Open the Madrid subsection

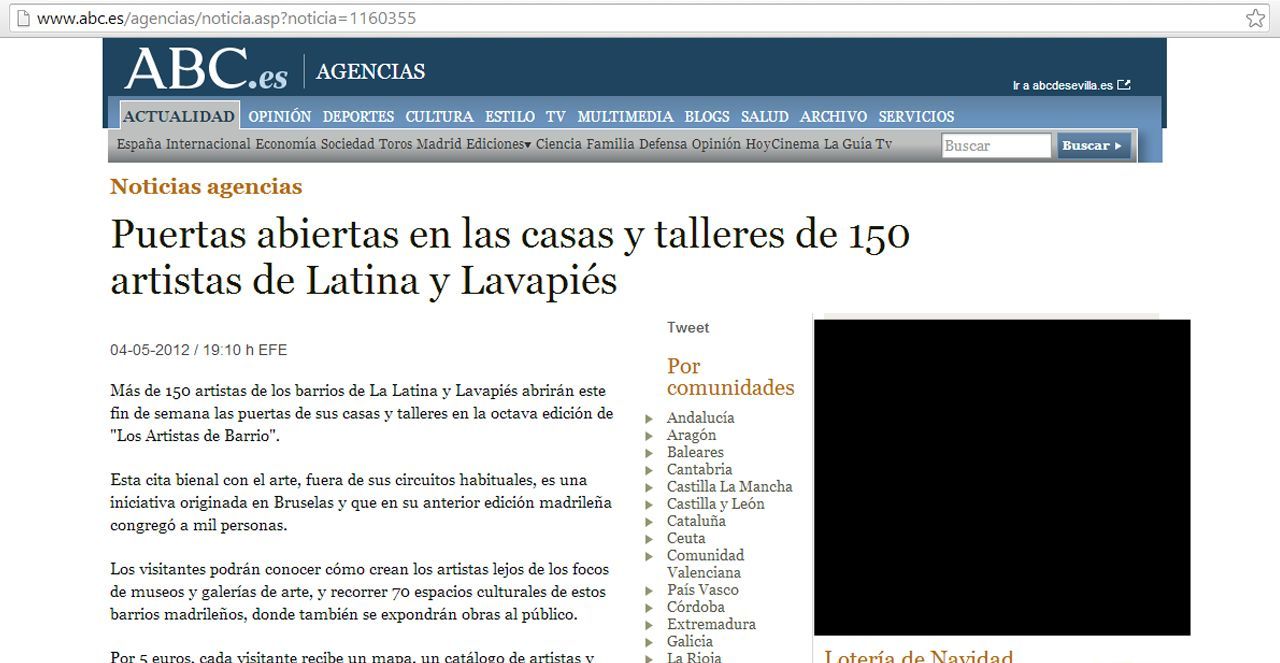click(x=439, y=144)
